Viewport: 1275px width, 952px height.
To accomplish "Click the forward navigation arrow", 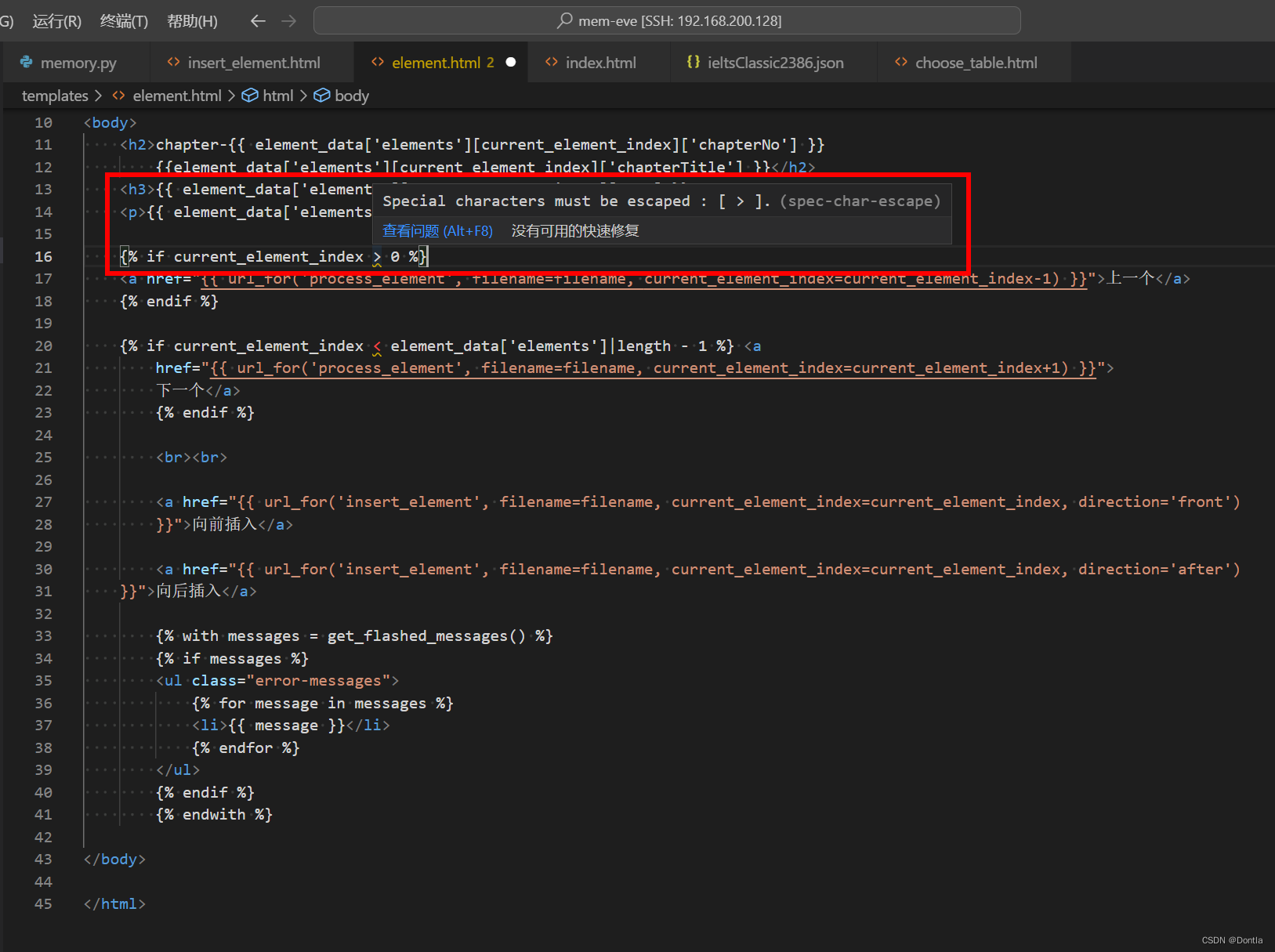I will tap(288, 20).
